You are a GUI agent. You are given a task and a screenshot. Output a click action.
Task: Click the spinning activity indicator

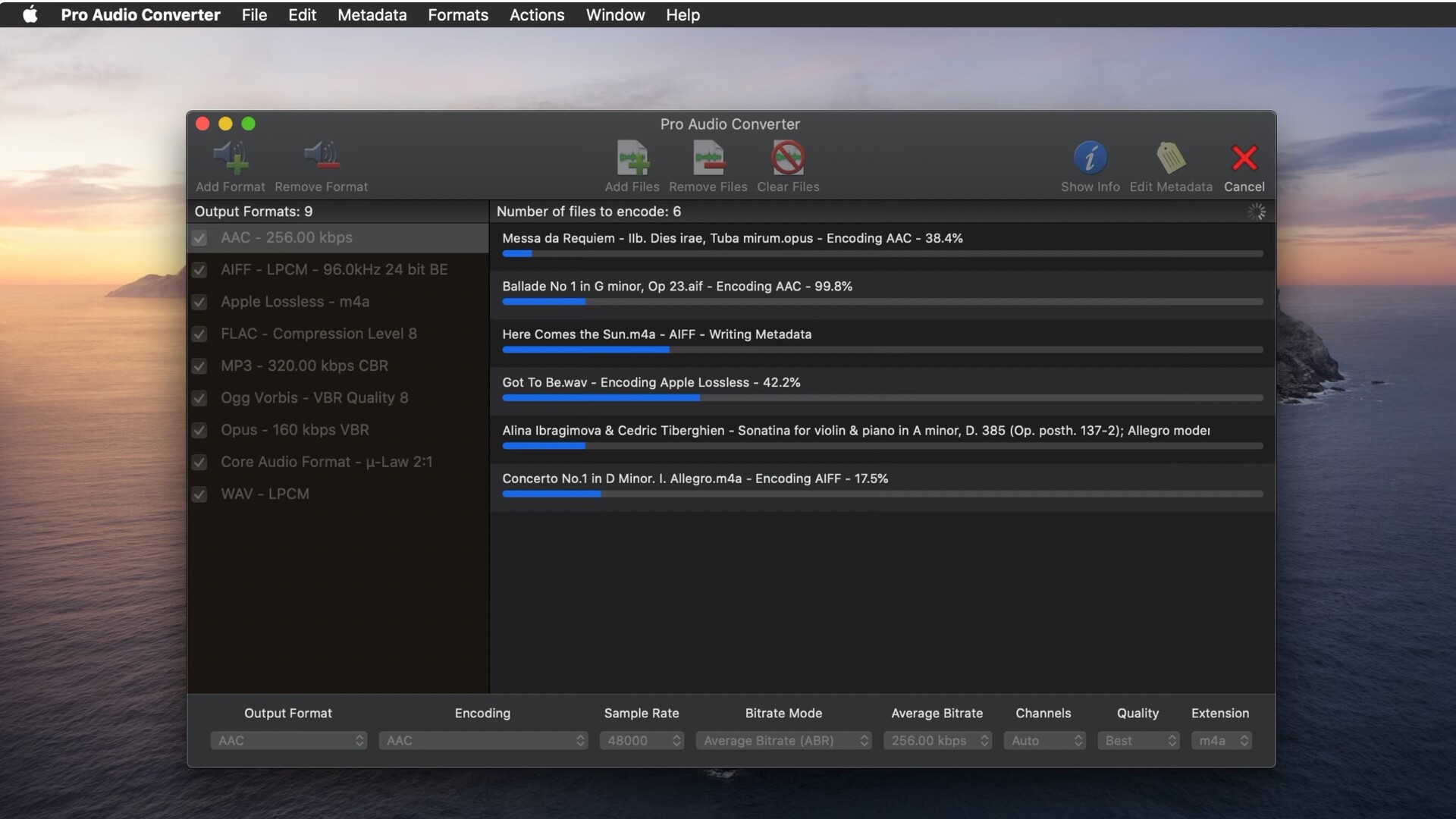1257,212
